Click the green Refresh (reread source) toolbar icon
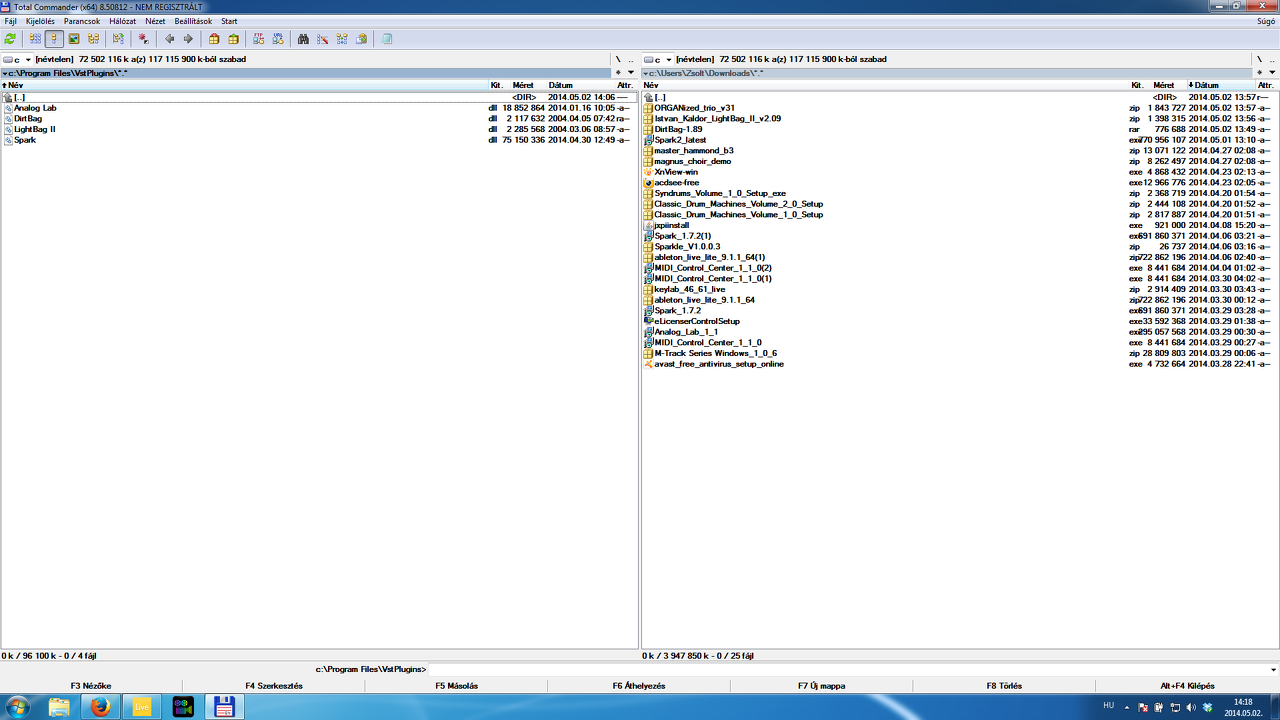Screen dimensions: 1280x720 click(x=10, y=39)
